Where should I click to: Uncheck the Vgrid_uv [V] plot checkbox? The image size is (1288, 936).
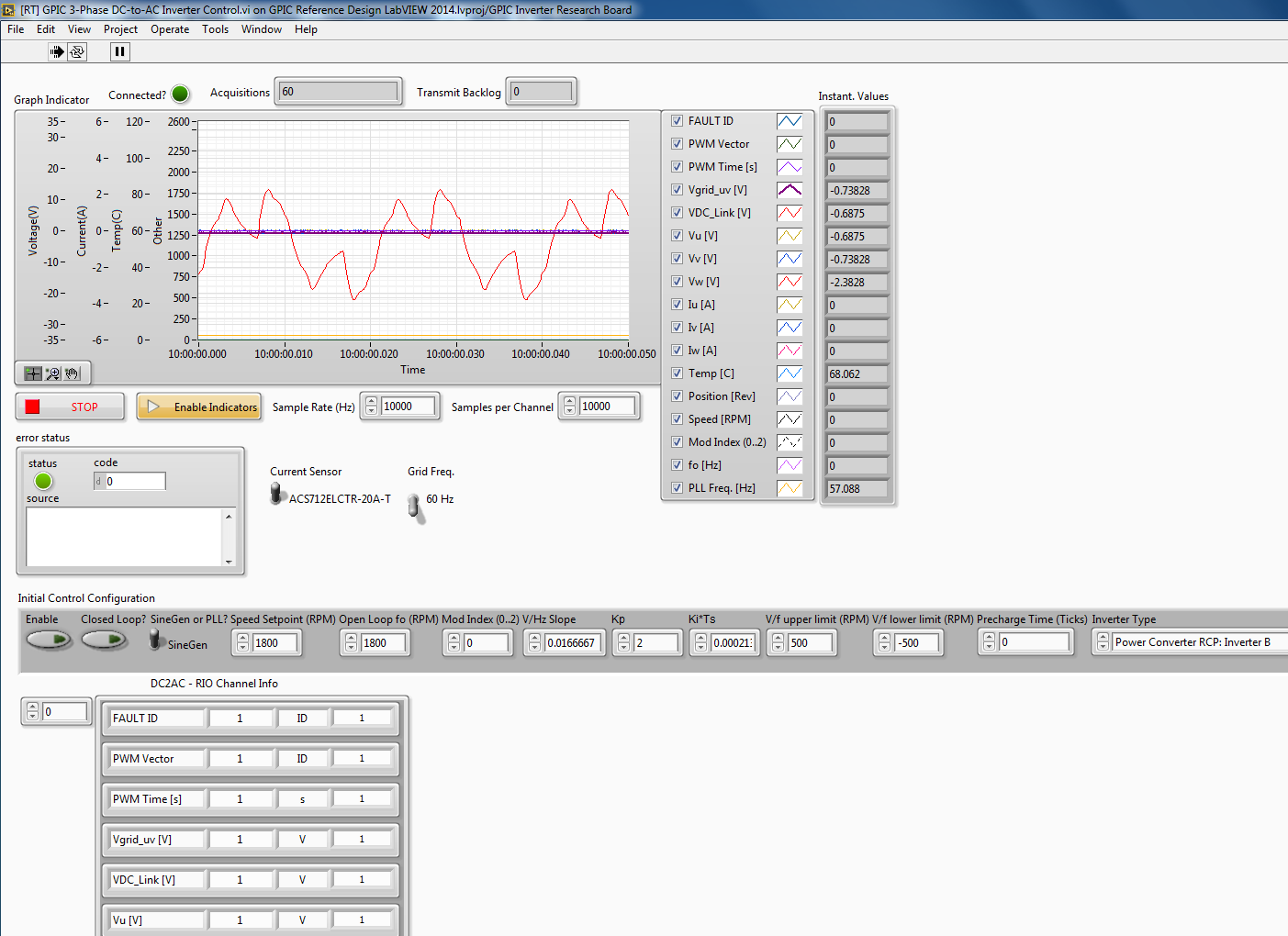677,190
